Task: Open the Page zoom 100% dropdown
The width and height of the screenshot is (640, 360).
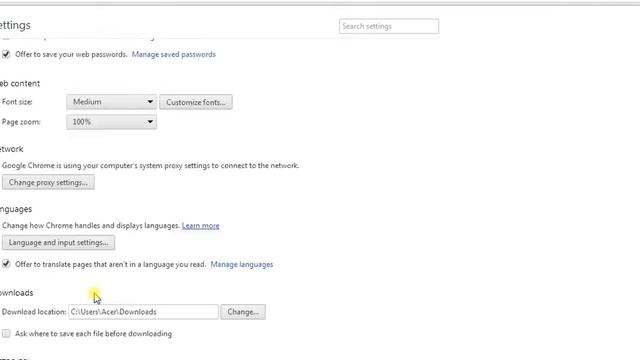Action: (x=111, y=122)
